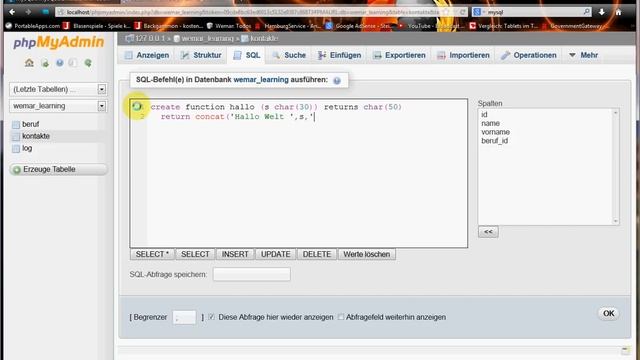Viewport: 640px width, 360px height.
Task: Click the DELETE button
Action: [x=317, y=254]
